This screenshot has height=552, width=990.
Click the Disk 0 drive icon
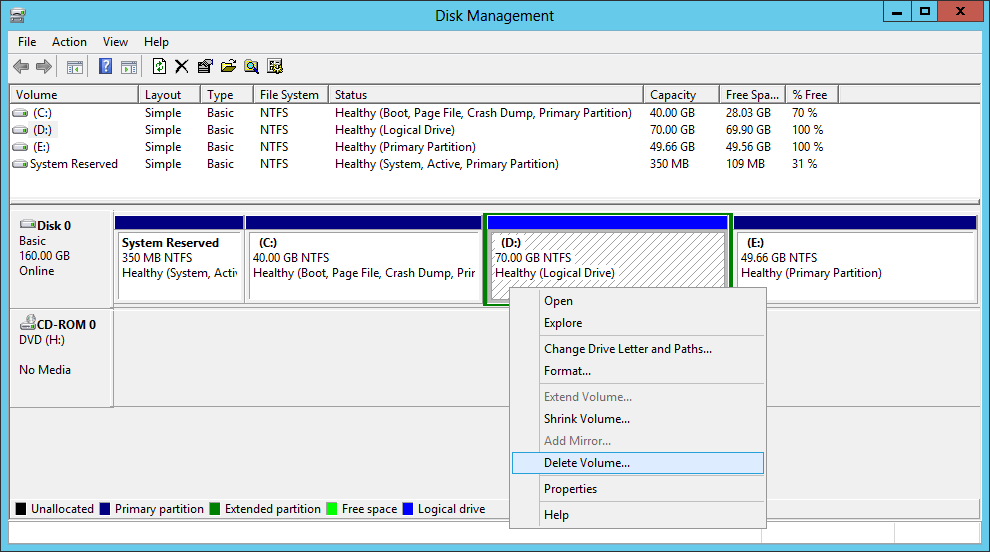(x=28, y=224)
